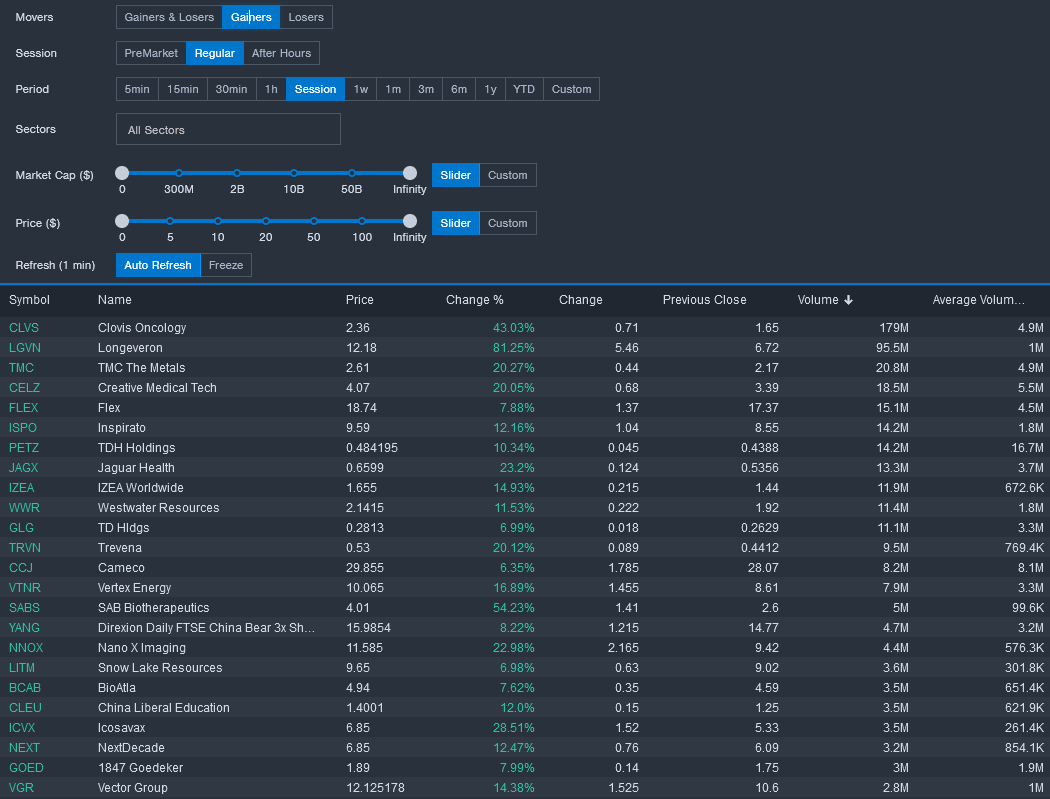This screenshot has height=799, width=1050.
Task: Switch session to Regular
Action: tap(214, 53)
